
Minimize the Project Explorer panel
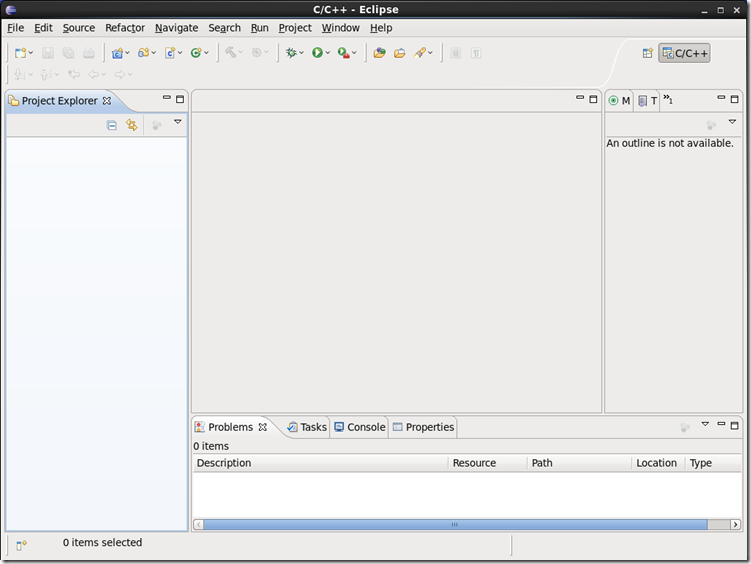coord(167,98)
